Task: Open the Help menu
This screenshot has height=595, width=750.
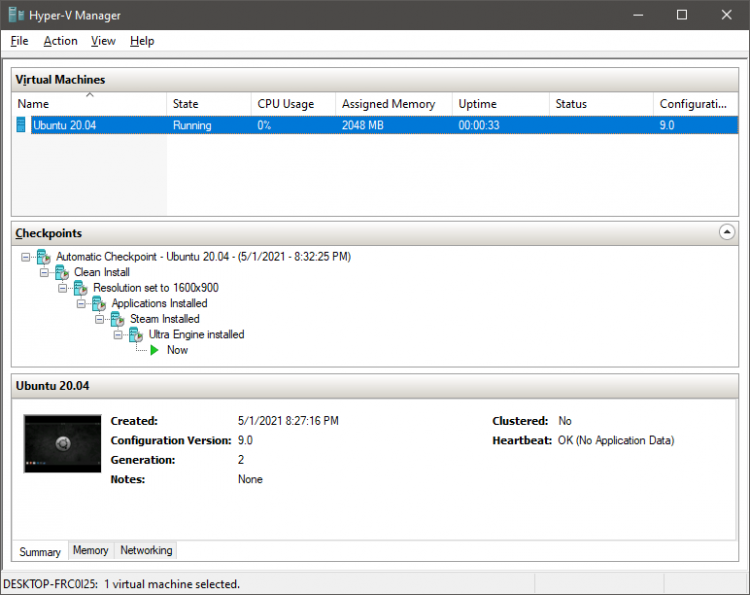Action: [142, 41]
